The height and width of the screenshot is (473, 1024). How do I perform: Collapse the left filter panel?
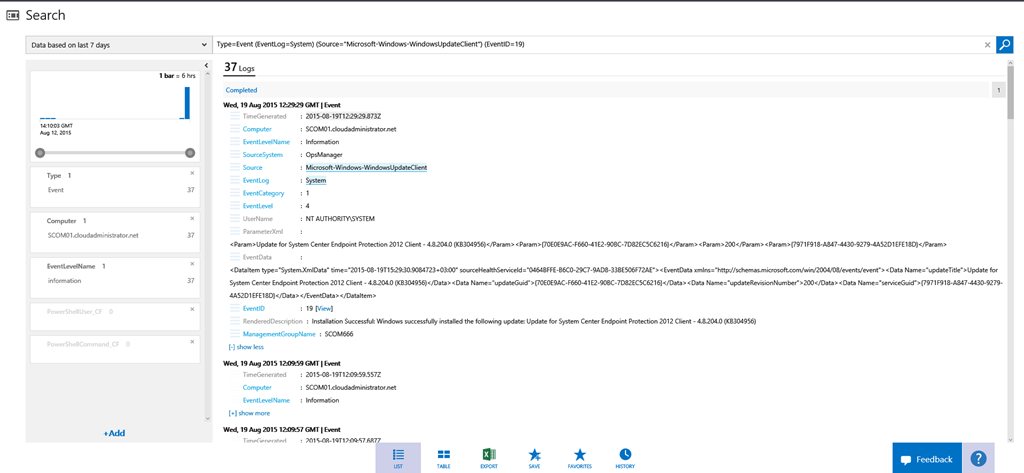tap(206, 66)
